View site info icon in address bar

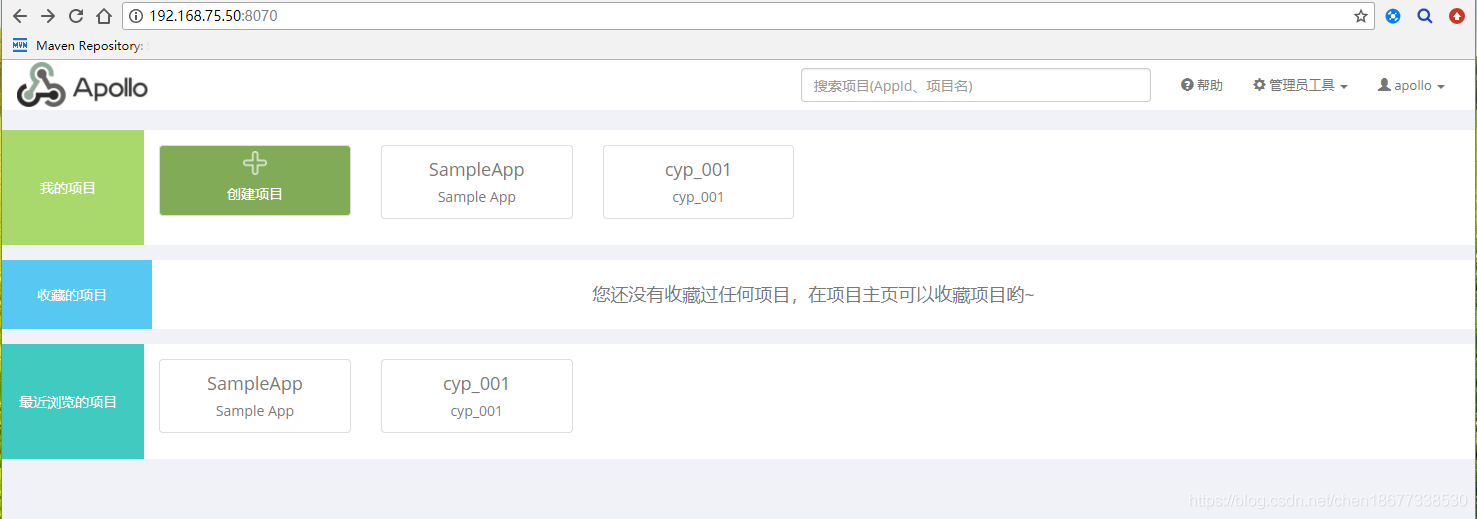pos(136,16)
